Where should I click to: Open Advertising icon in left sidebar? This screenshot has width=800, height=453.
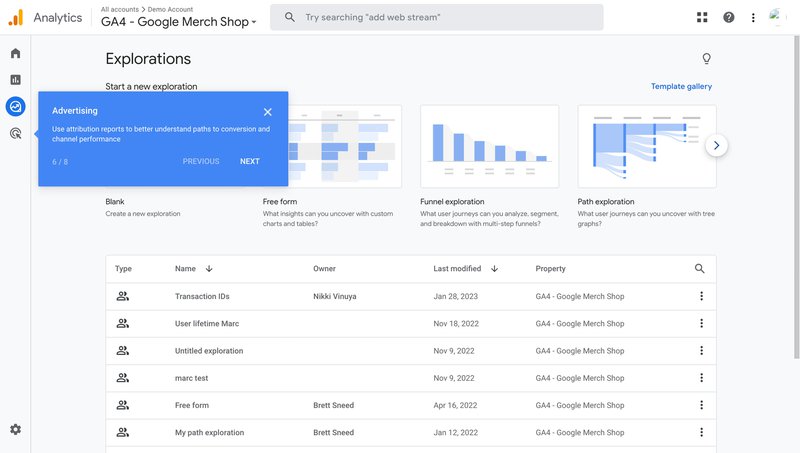click(x=15, y=133)
